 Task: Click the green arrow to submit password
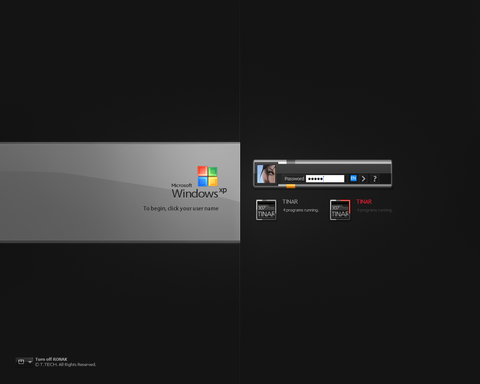click(364, 179)
